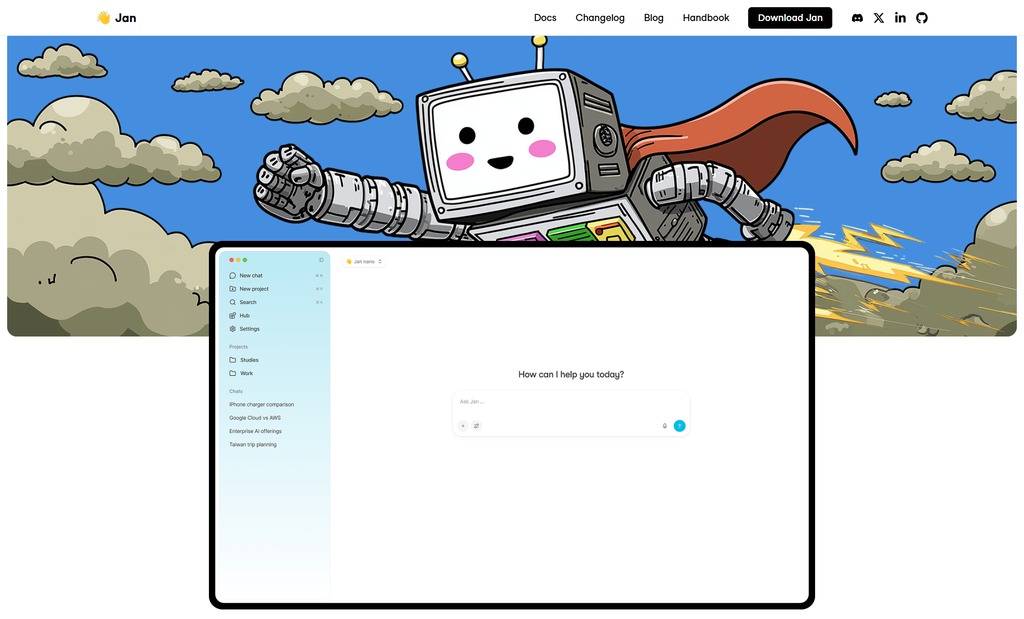The height and width of the screenshot is (619, 1024).
Task: Open the Taiwan trip planning chat
Action: point(253,445)
